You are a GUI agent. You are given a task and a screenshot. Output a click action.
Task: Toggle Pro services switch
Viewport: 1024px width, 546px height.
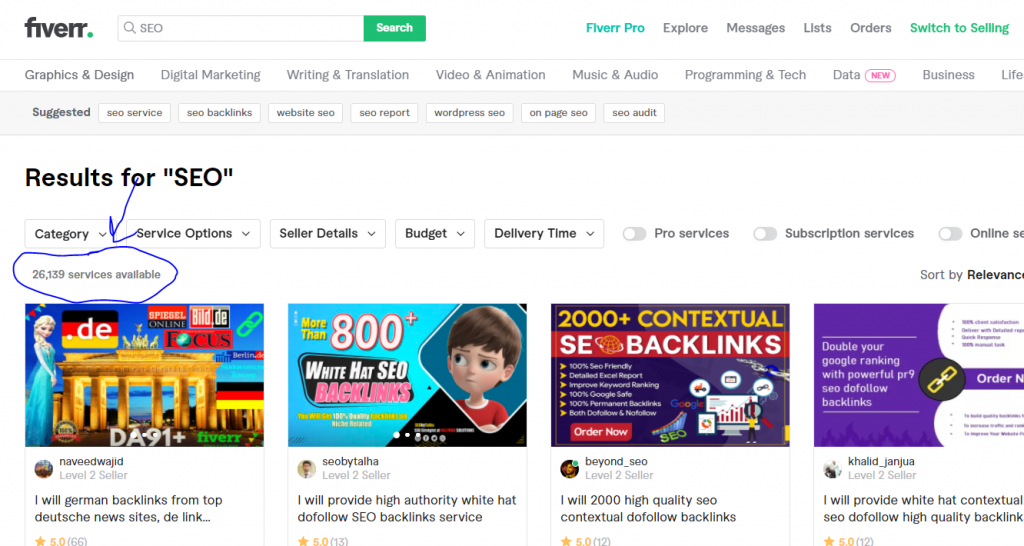pos(634,233)
